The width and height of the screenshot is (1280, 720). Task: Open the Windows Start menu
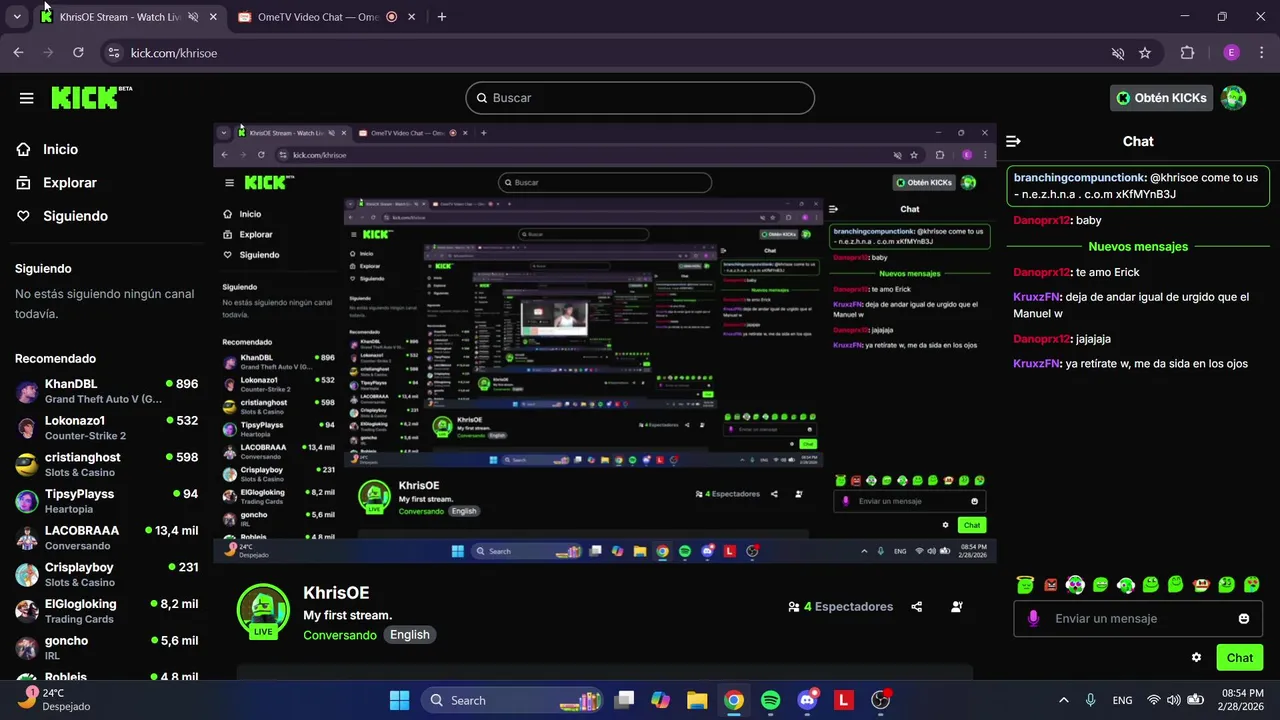coord(399,700)
